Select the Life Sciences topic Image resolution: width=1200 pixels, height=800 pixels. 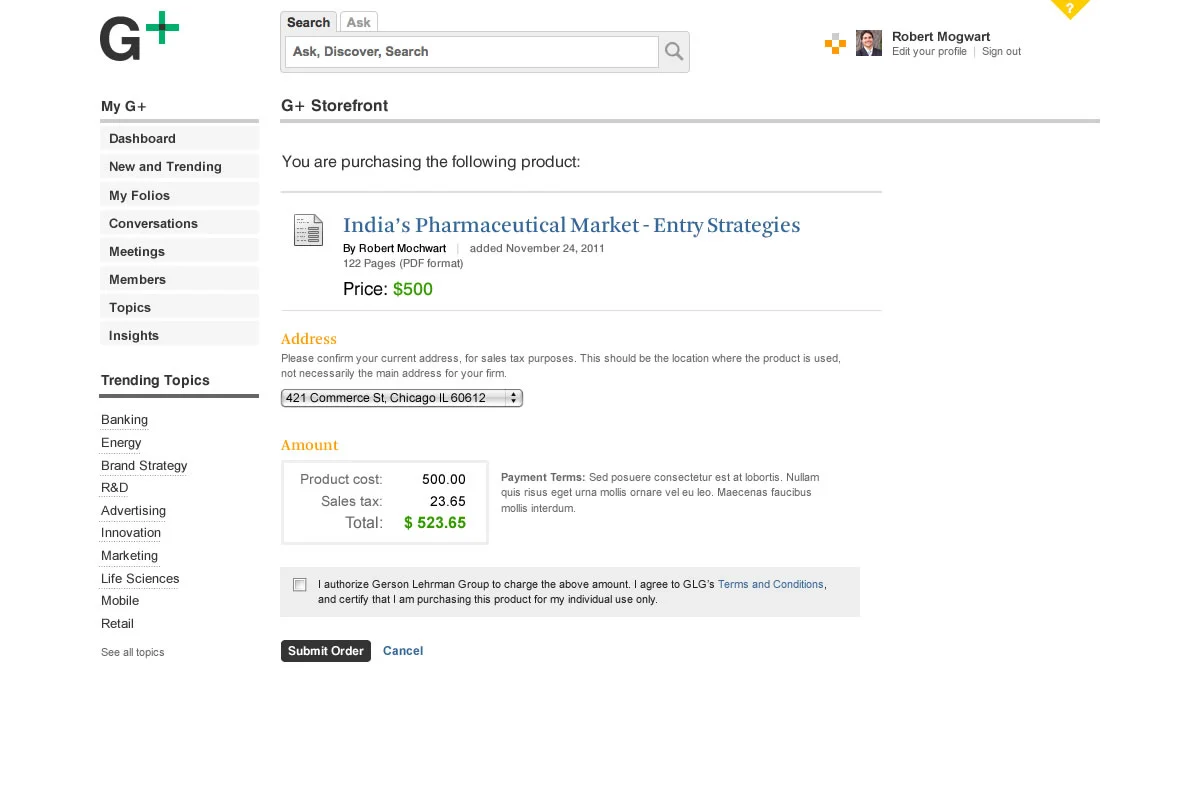coord(140,579)
